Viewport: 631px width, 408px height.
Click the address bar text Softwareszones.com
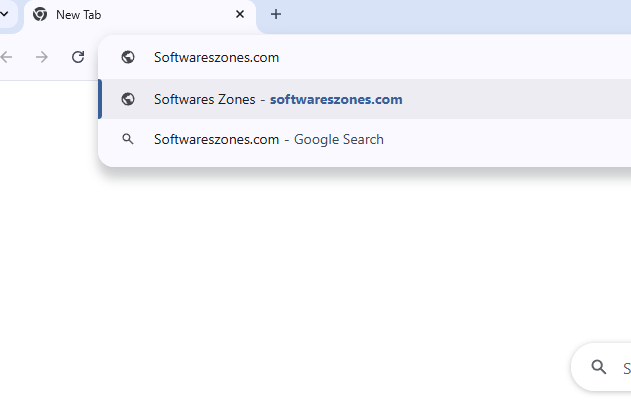point(216,57)
